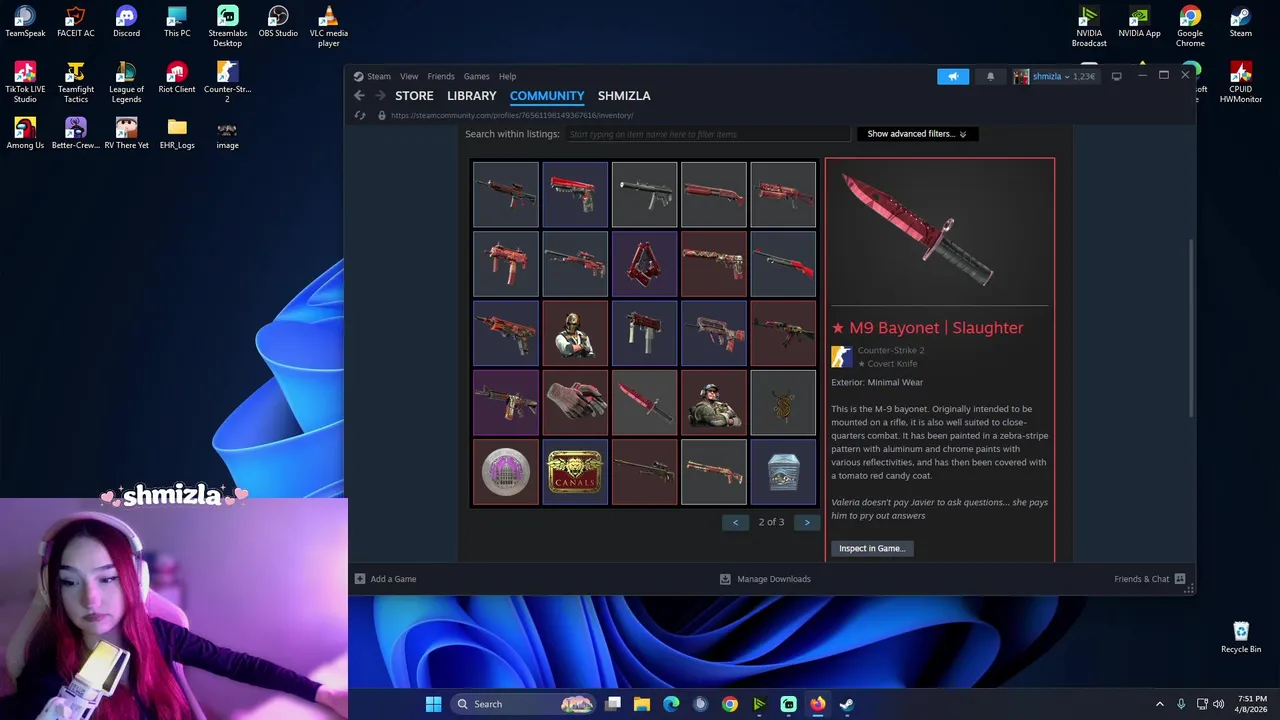Open Among Us desktop icon
The image size is (1280, 720).
tap(25, 134)
